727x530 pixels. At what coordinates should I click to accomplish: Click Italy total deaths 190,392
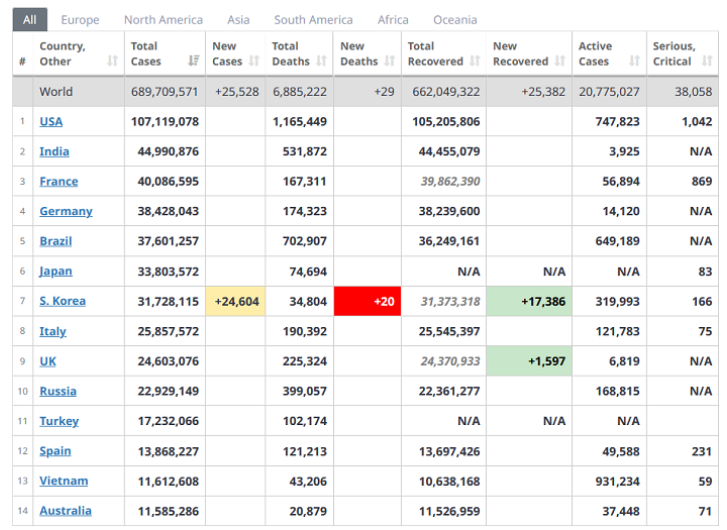(305, 331)
